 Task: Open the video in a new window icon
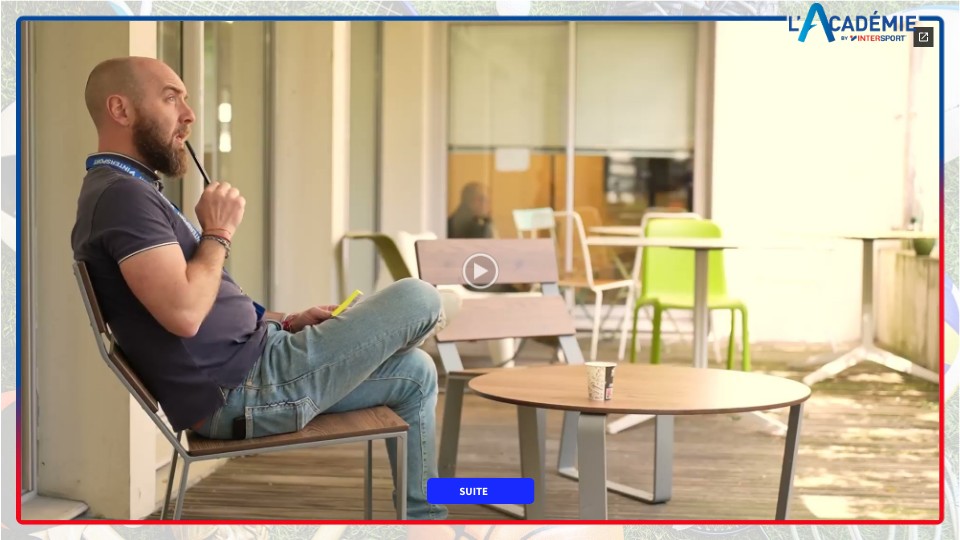[923, 38]
